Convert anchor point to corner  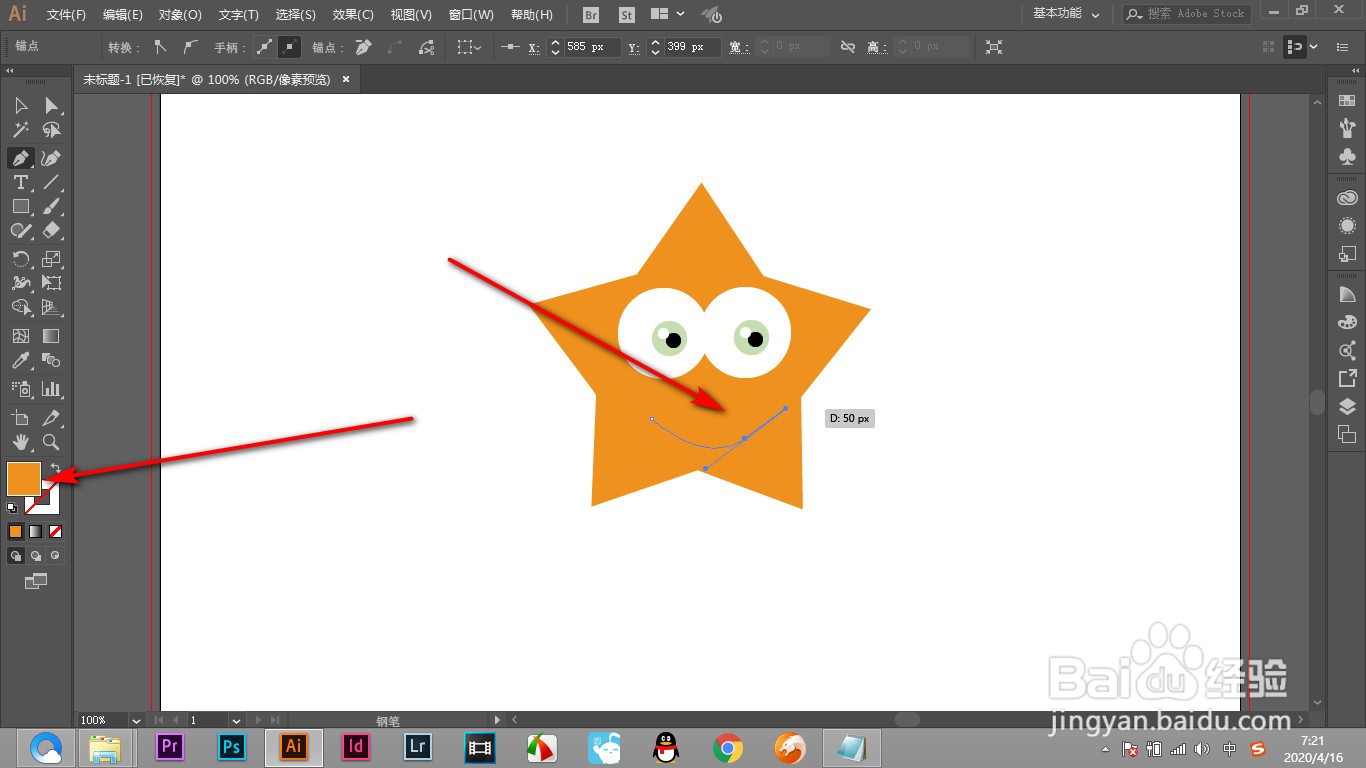[160, 47]
